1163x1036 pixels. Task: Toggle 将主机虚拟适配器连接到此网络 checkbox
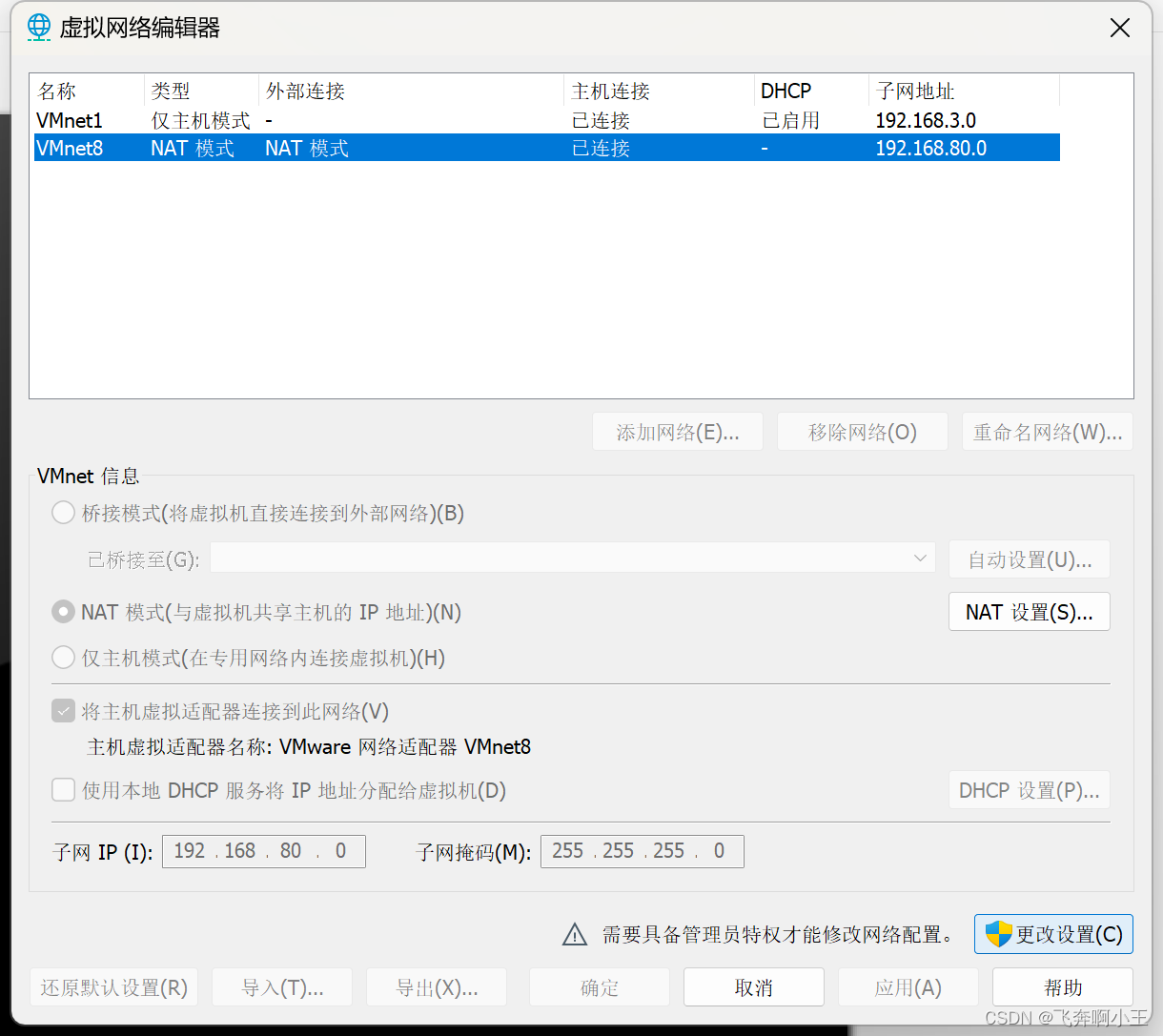coord(63,710)
